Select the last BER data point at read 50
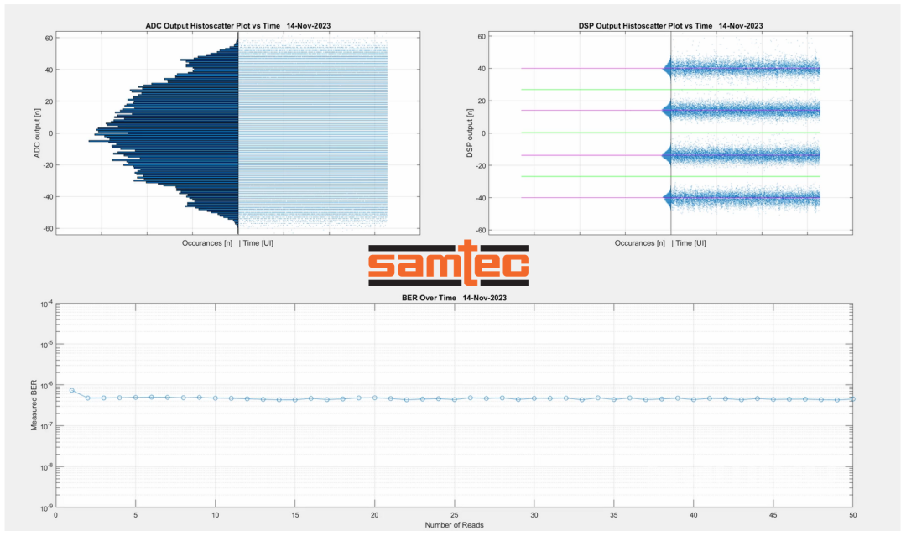The height and width of the screenshot is (536, 906). [x=852, y=399]
